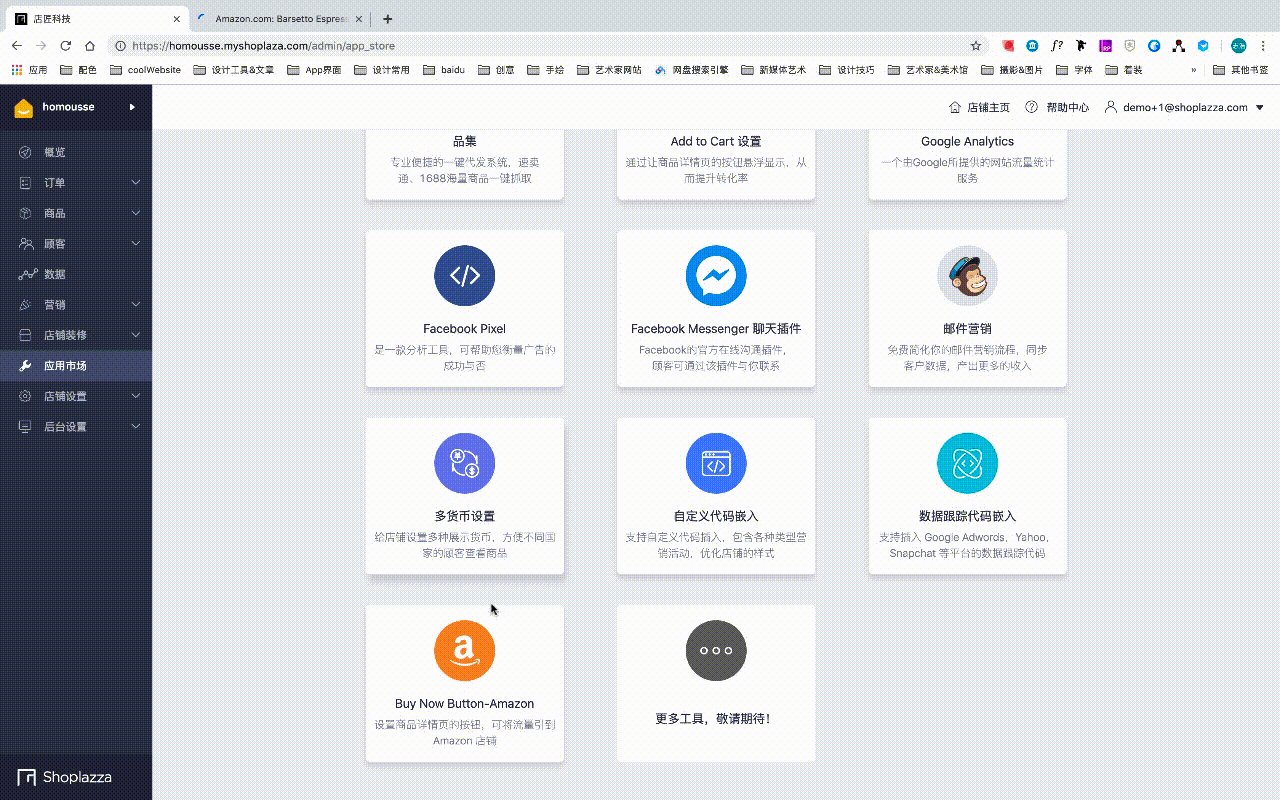Click the browser address bar URL

click(263, 46)
